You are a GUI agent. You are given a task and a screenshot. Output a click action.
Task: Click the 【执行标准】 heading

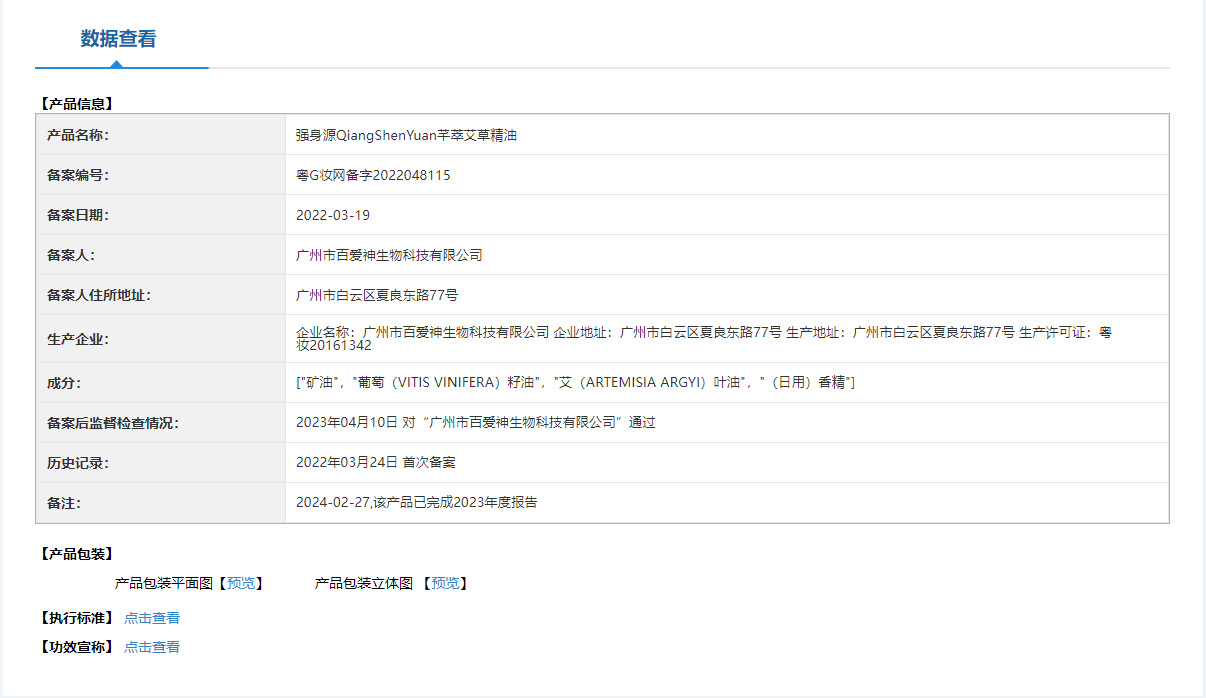point(76,618)
